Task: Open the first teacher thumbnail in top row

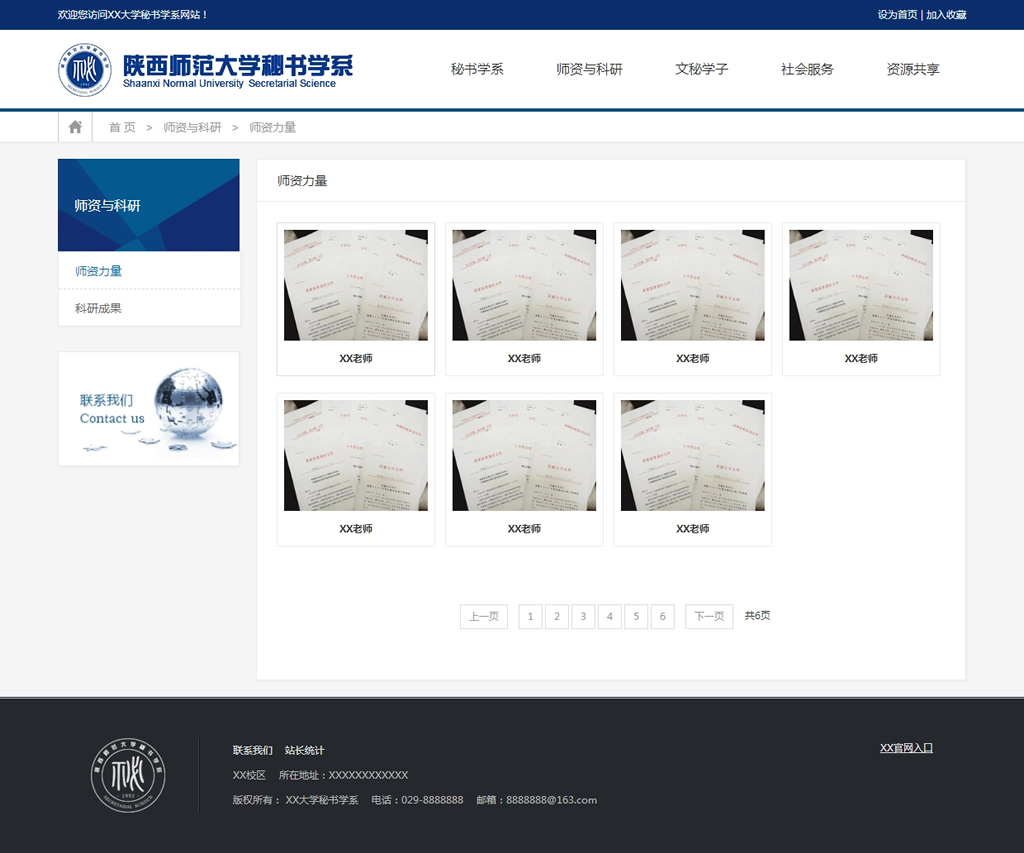Action: (356, 286)
